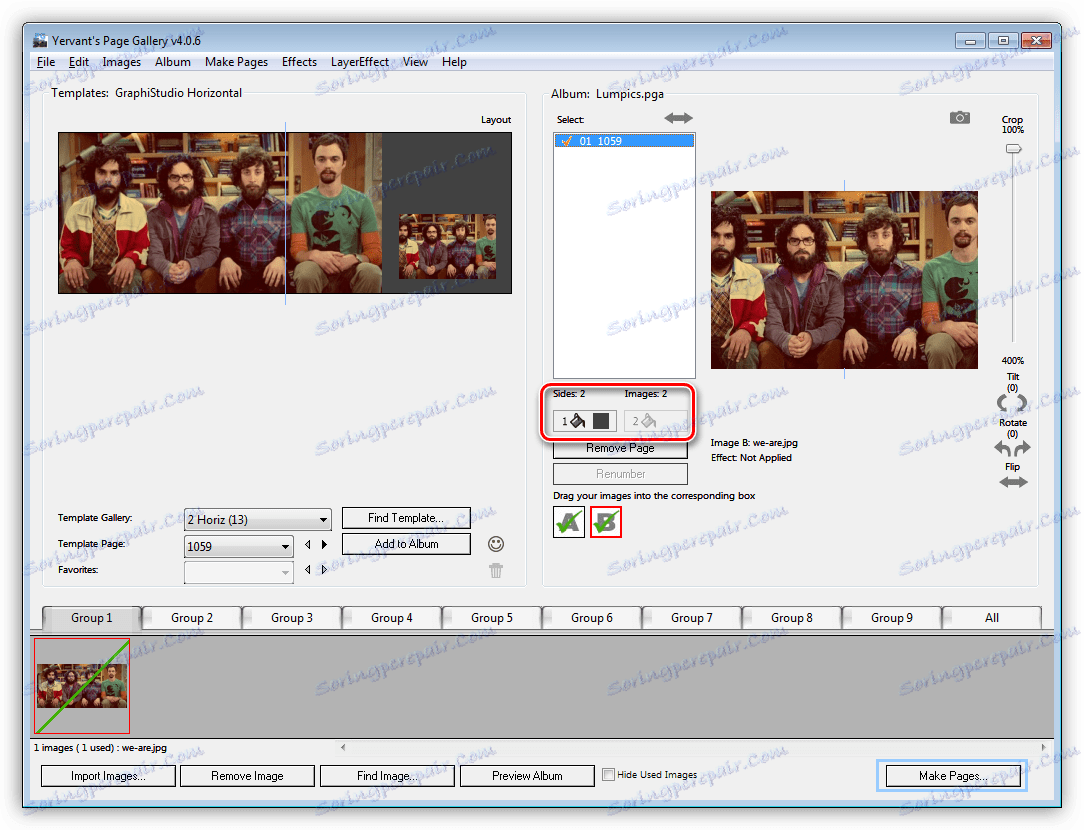Click the application icon in title bar

(x=40, y=41)
